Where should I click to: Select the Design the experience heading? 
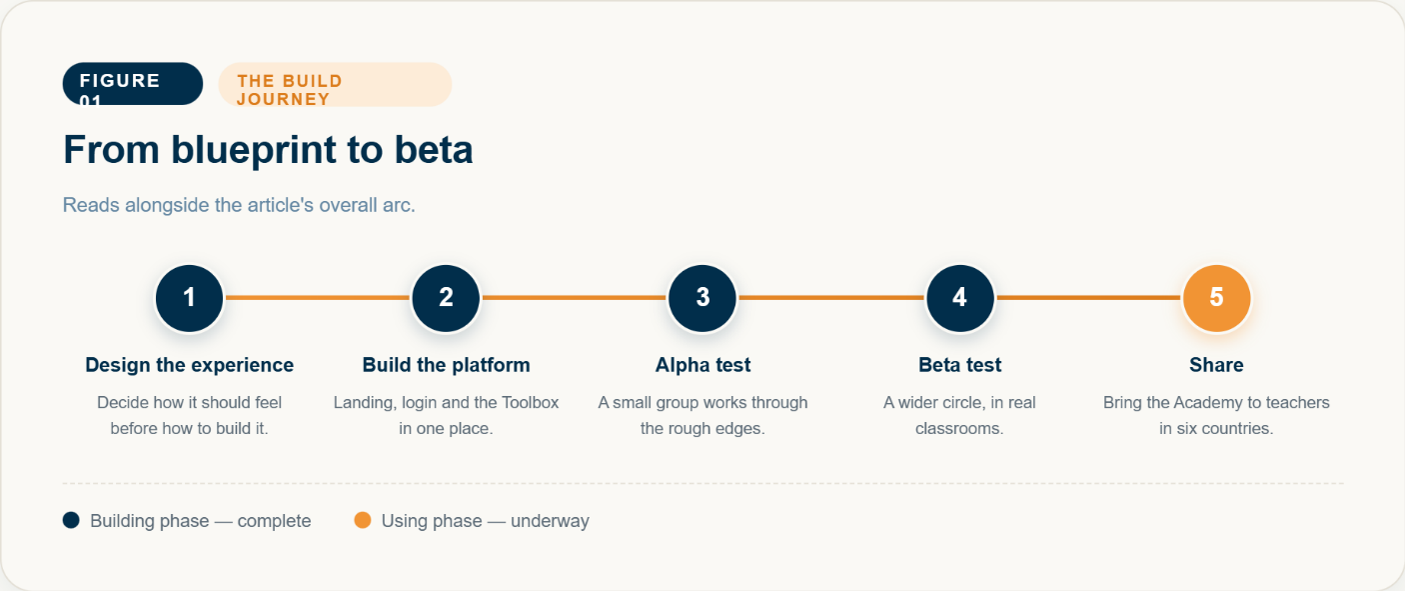(x=189, y=365)
